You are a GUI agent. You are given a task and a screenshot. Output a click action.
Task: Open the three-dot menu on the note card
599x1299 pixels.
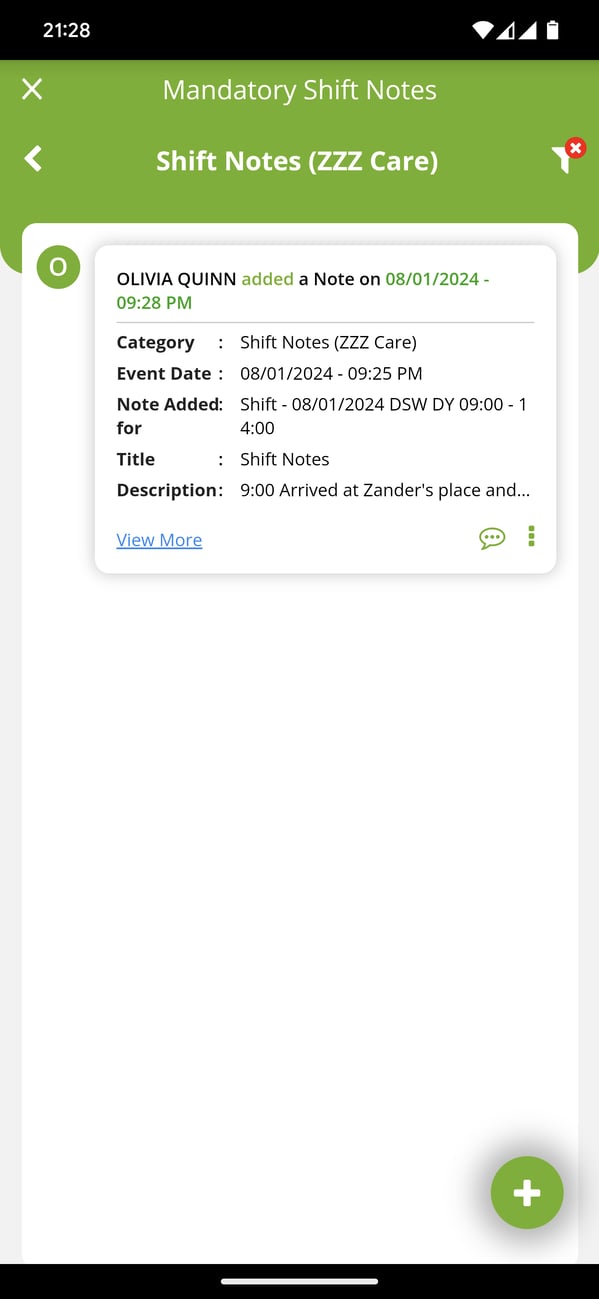point(532,537)
